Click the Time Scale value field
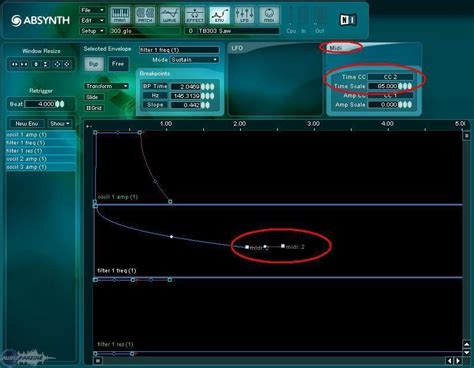474x368 pixels. click(383, 86)
